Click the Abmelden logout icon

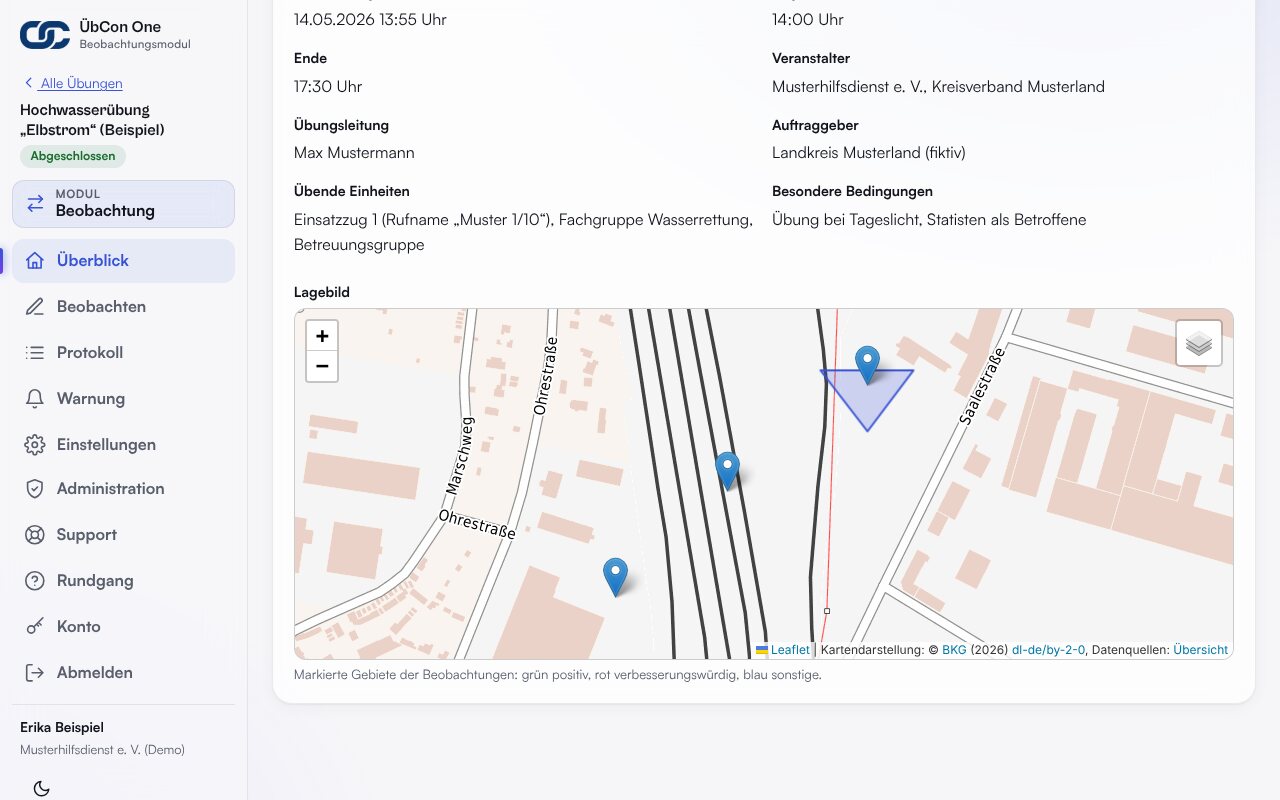(x=35, y=673)
